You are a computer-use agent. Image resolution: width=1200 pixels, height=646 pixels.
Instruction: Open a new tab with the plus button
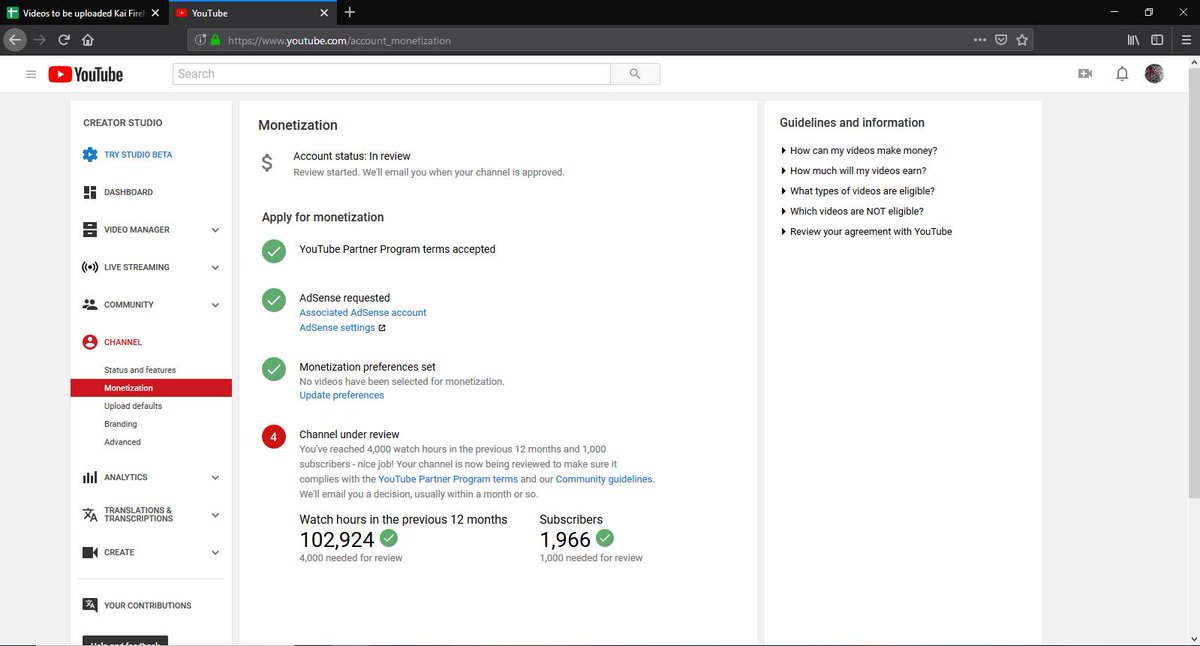(349, 13)
